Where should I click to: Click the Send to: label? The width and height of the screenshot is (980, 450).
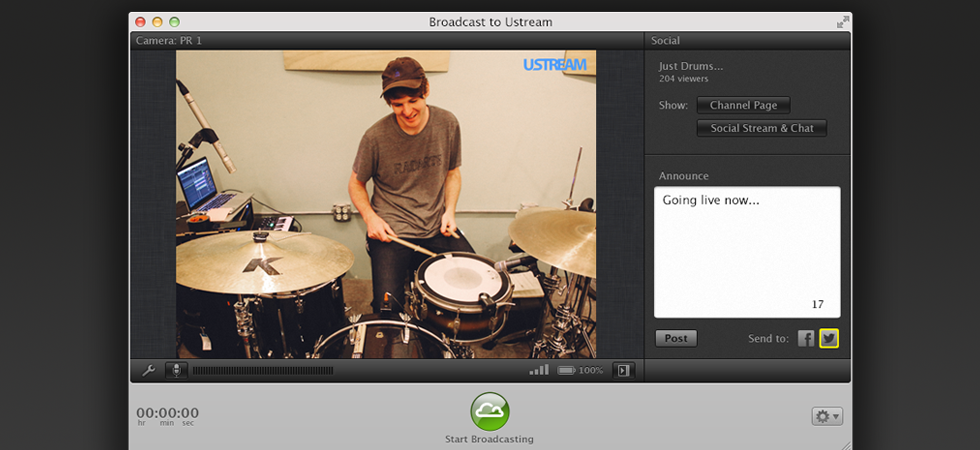coord(769,339)
